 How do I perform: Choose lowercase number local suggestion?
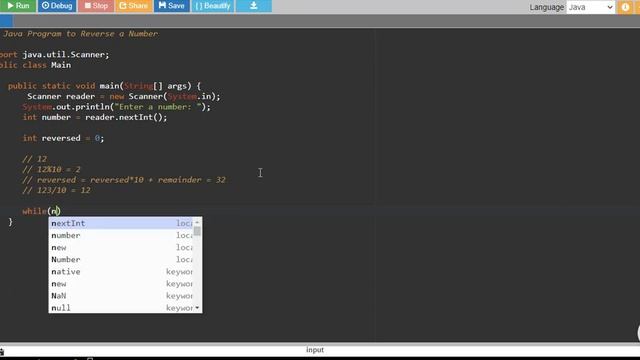[x=122, y=236]
